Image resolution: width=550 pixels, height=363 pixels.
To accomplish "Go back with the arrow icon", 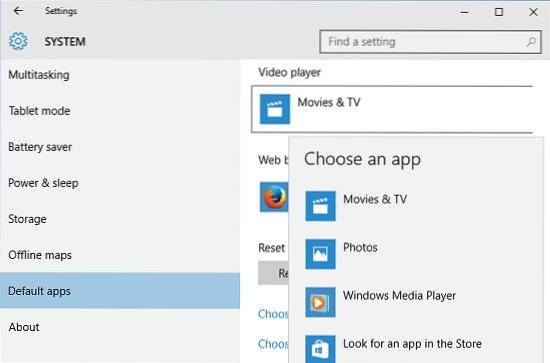I will click(x=18, y=11).
